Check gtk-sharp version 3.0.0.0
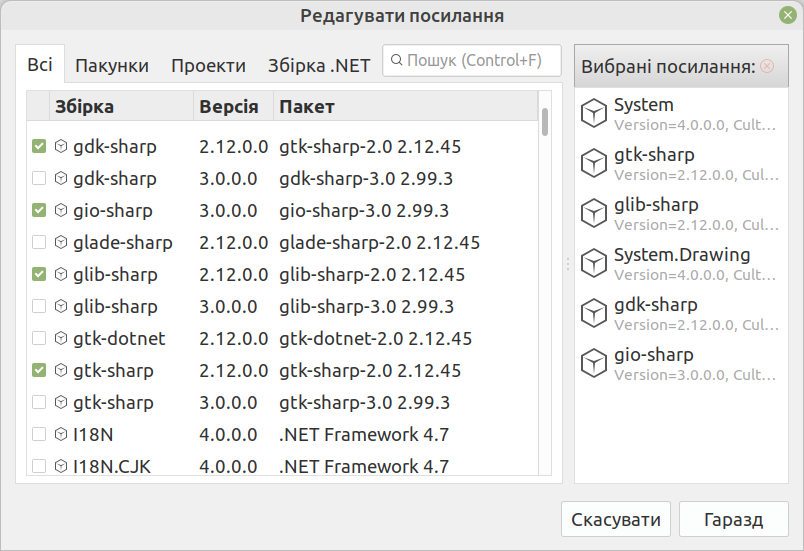 [39, 402]
